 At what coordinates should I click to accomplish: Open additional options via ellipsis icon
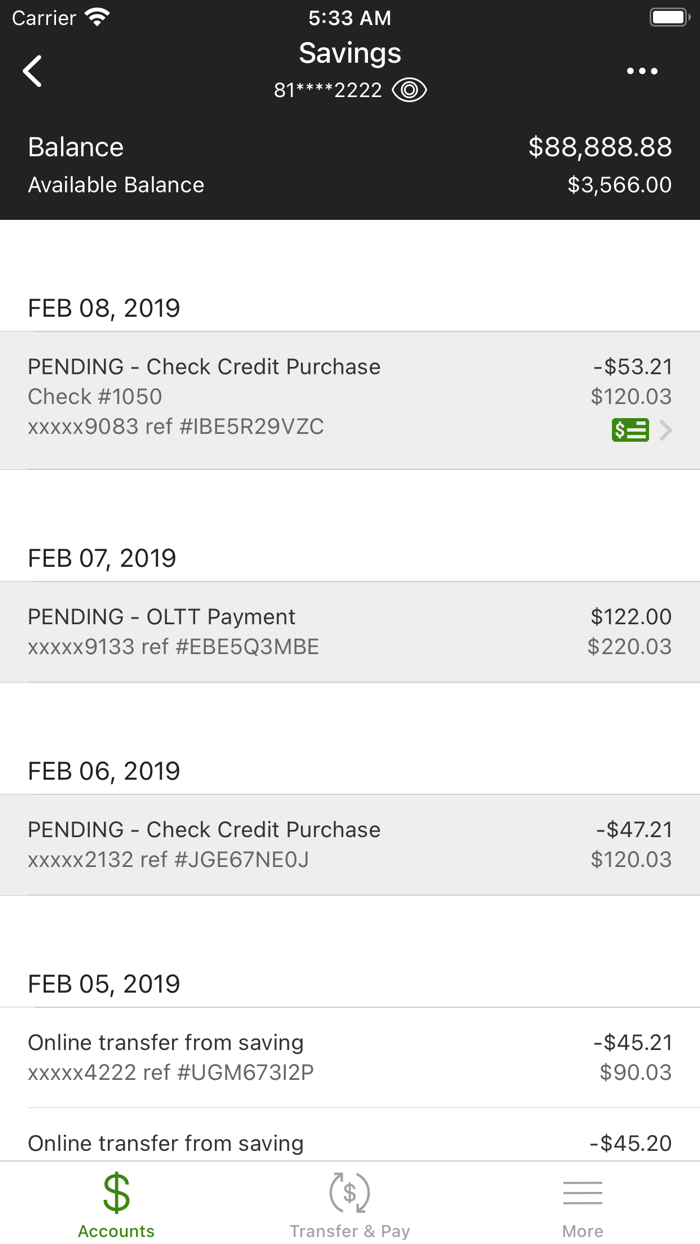(x=641, y=71)
